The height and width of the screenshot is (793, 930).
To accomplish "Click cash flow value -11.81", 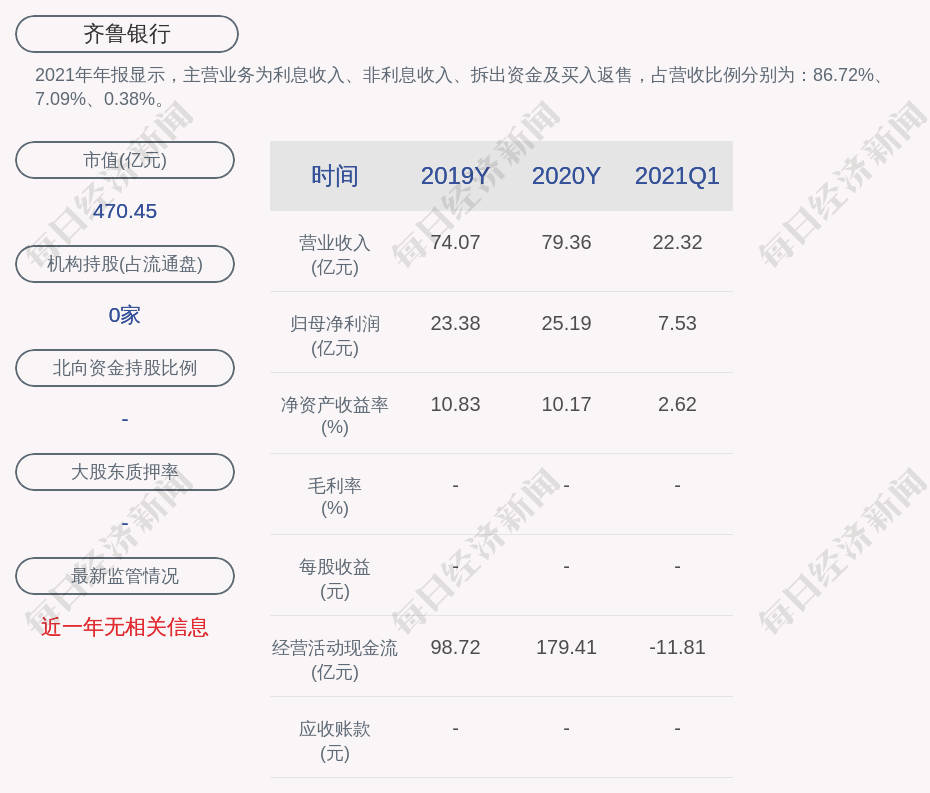I will click(677, 648).
